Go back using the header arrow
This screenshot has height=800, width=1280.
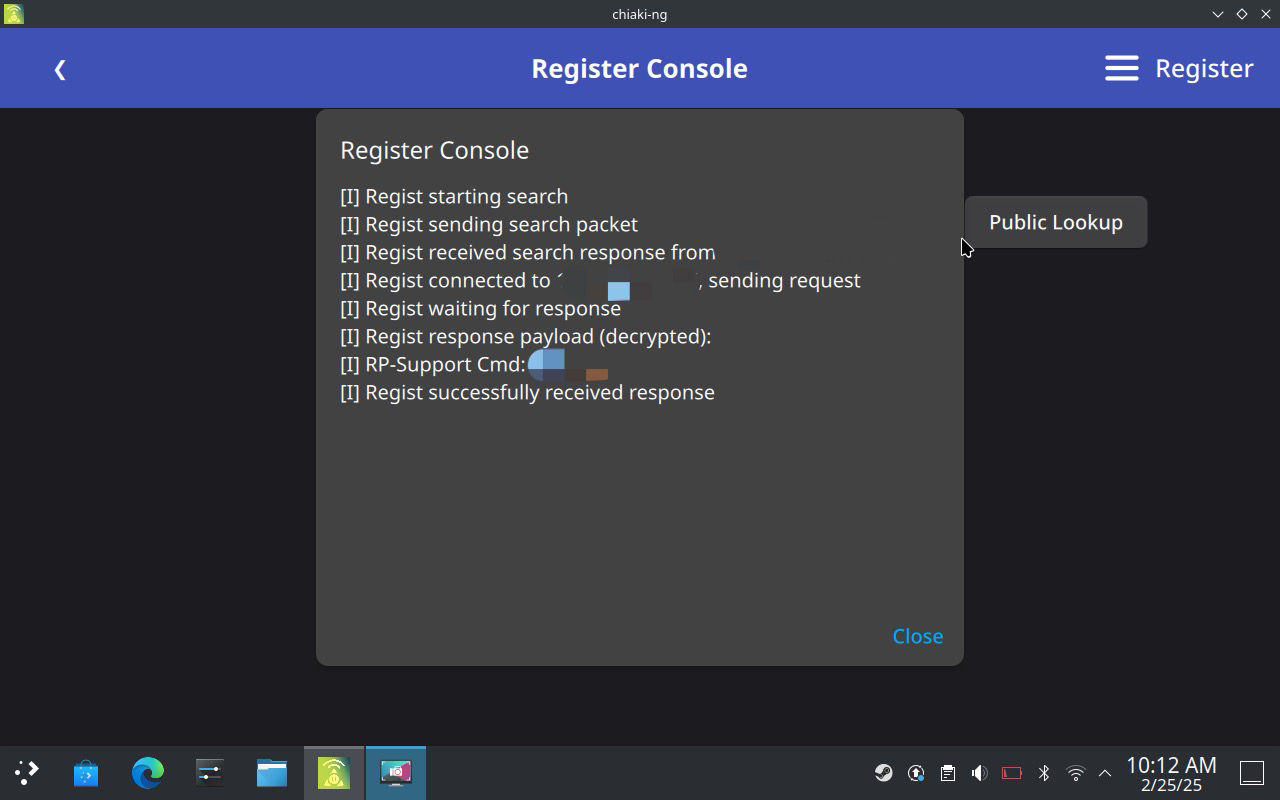[x=60, y=69]
